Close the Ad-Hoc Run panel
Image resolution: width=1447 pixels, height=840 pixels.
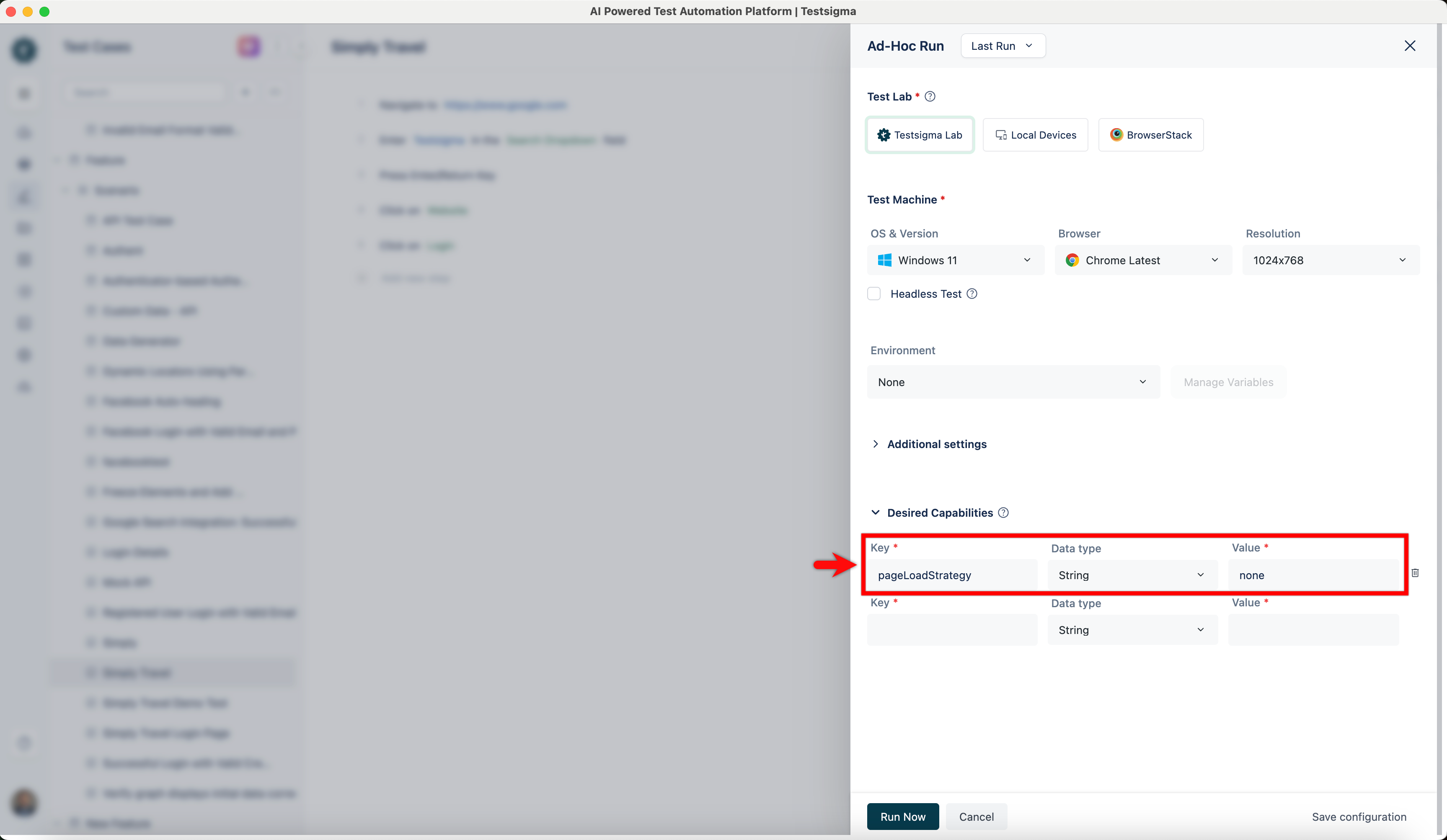(x=1409, y=46)
